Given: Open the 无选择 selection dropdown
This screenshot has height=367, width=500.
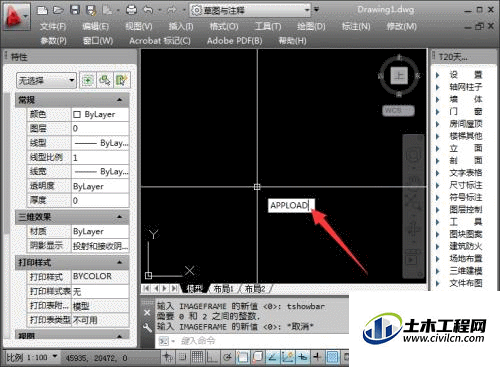Looking at the screenshot, I should 46,80.
